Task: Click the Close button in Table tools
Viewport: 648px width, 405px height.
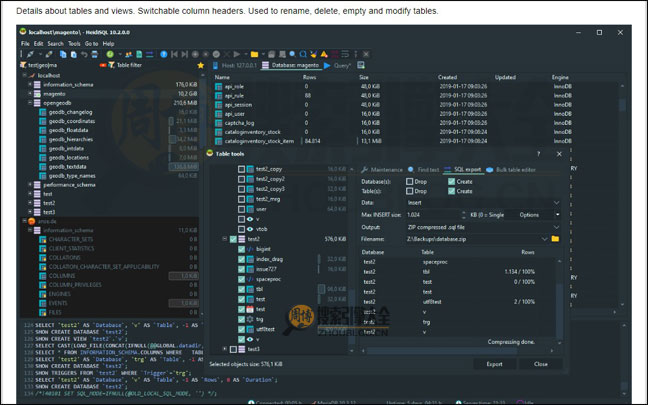Action: click(541, 364)
